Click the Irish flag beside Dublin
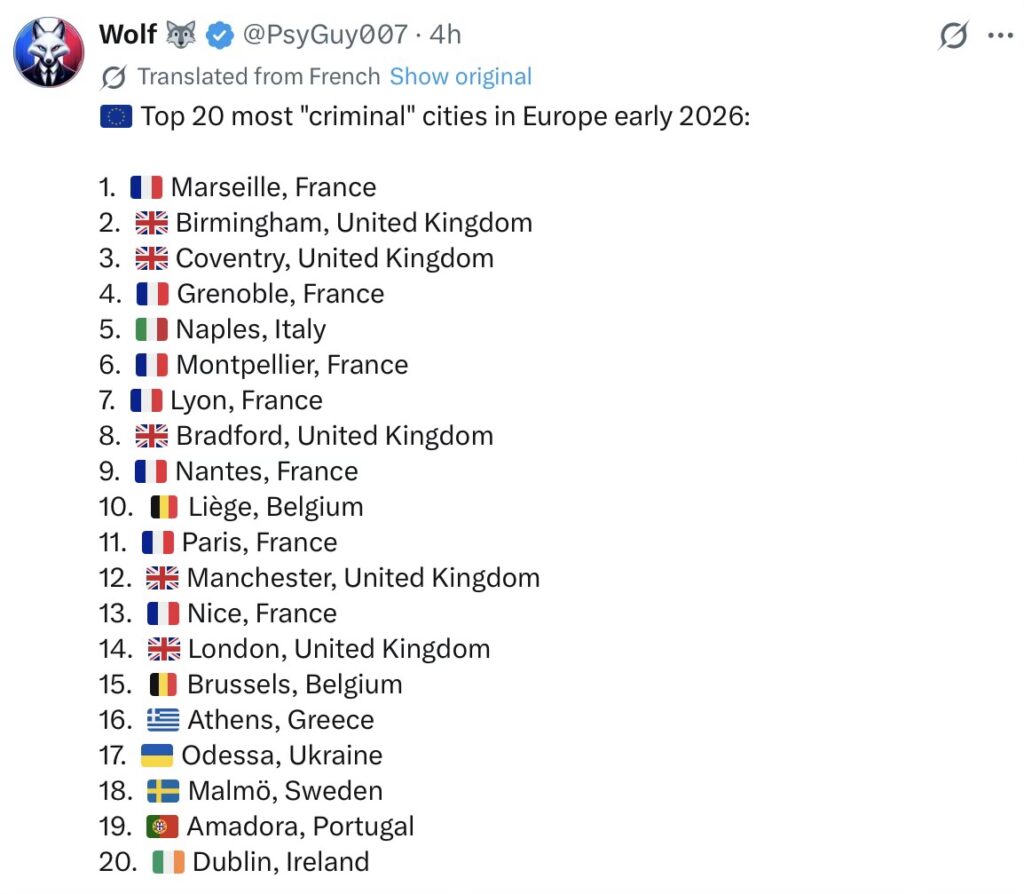This screenshot has width=1024, height=894. click(168, 862)
